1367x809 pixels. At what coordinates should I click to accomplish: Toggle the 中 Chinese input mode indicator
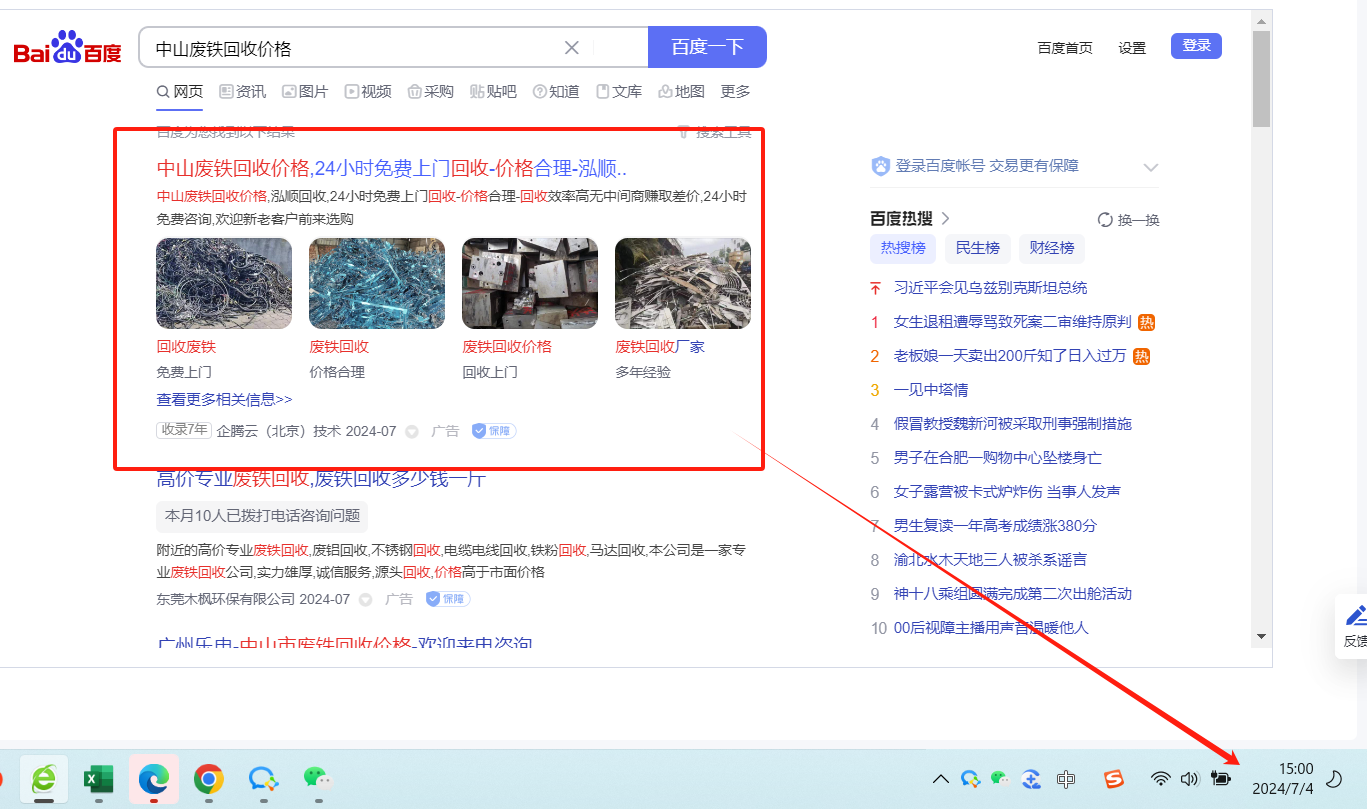1066,779
